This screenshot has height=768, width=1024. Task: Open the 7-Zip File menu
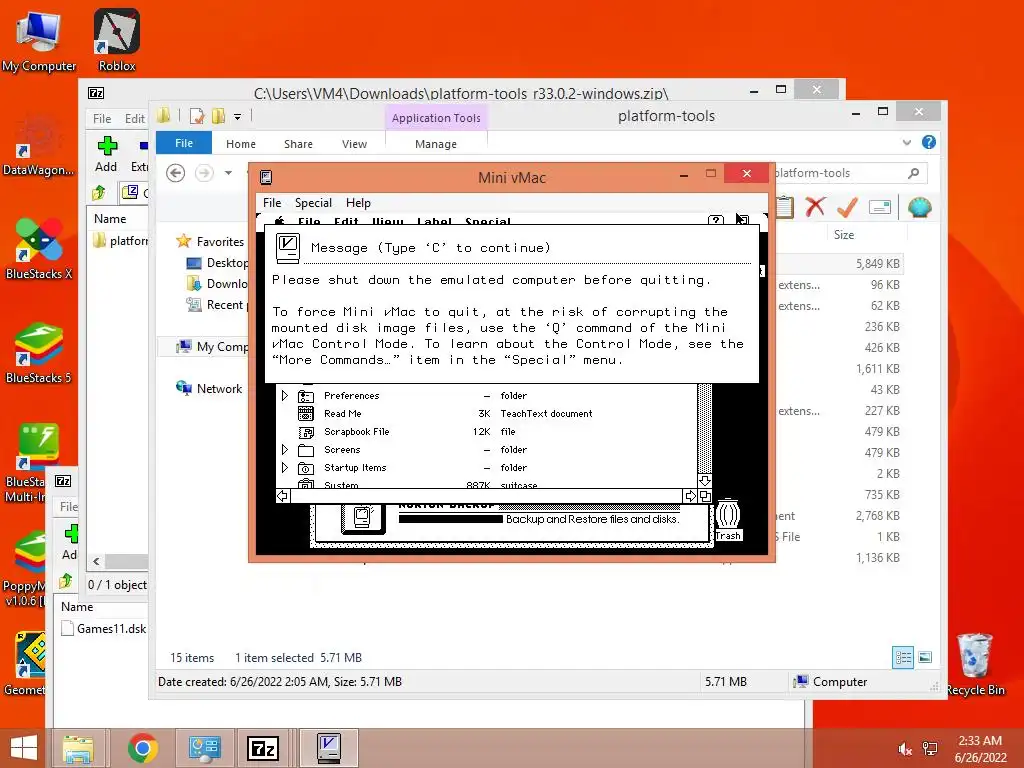pyautogui.click(x=102, y=118)
